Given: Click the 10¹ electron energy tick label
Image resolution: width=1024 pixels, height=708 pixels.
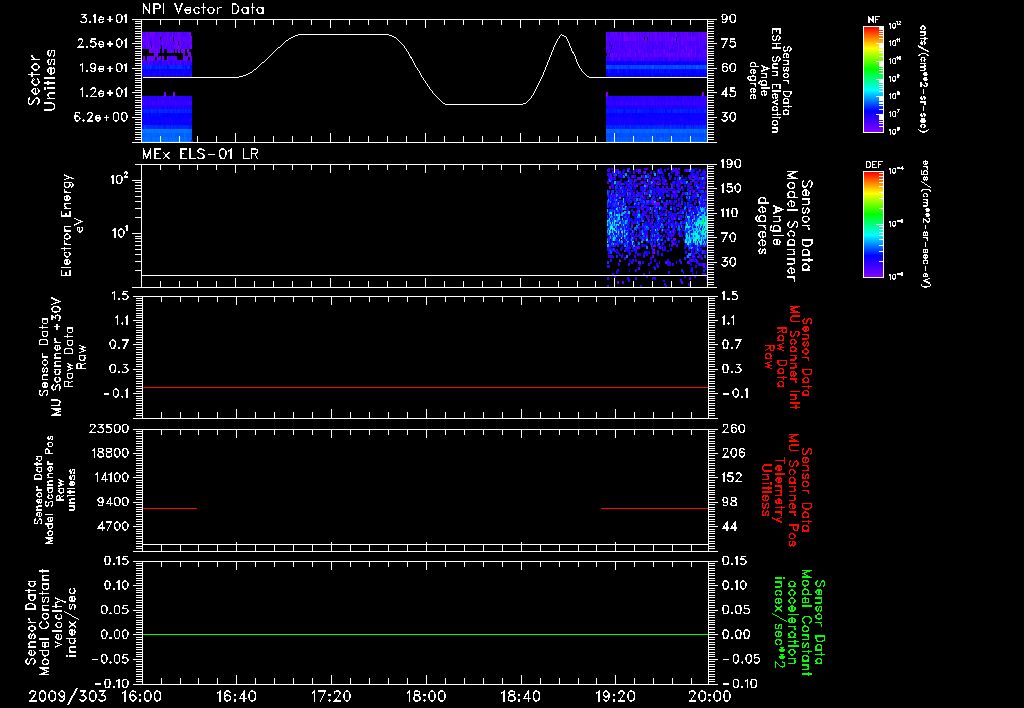Looking at the screenshot, I should (118, 233).
